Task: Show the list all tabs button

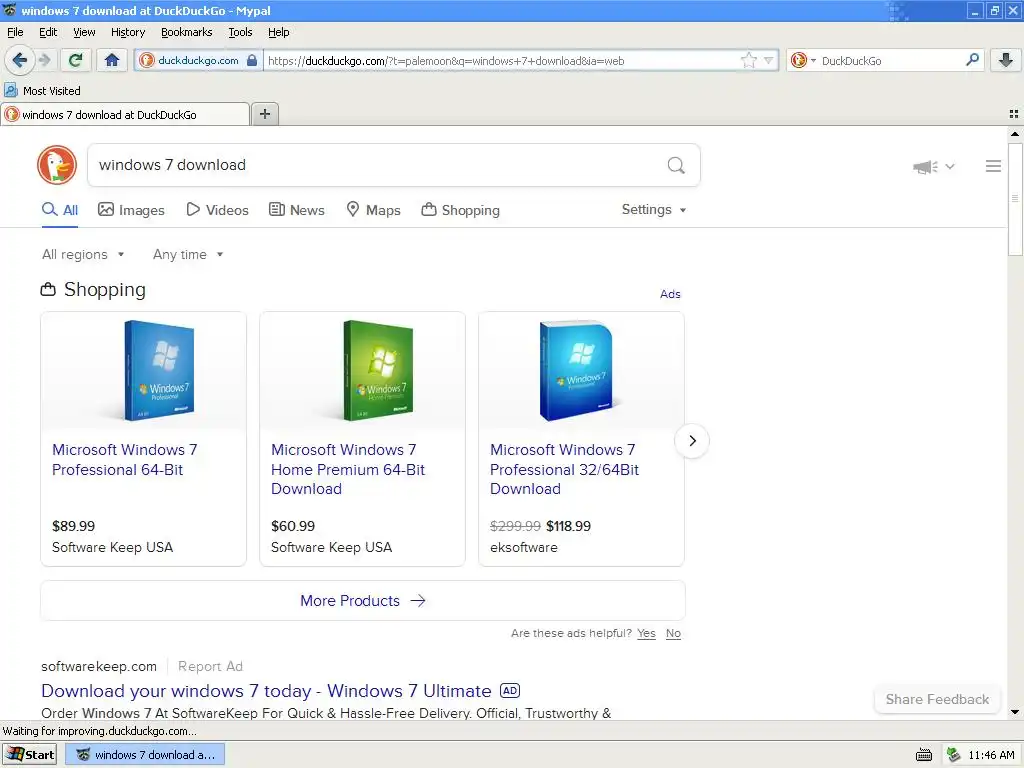Action: (x=1014, y=114)
